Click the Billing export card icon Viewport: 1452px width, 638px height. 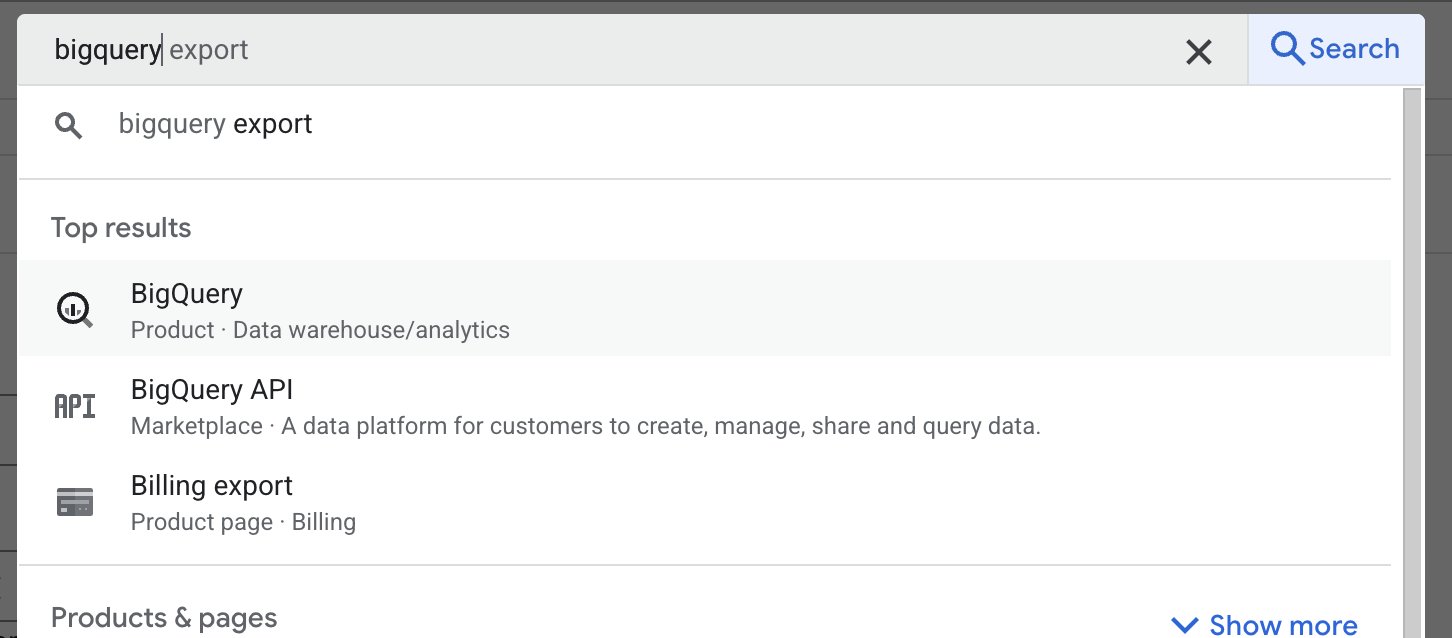point(74,502)
